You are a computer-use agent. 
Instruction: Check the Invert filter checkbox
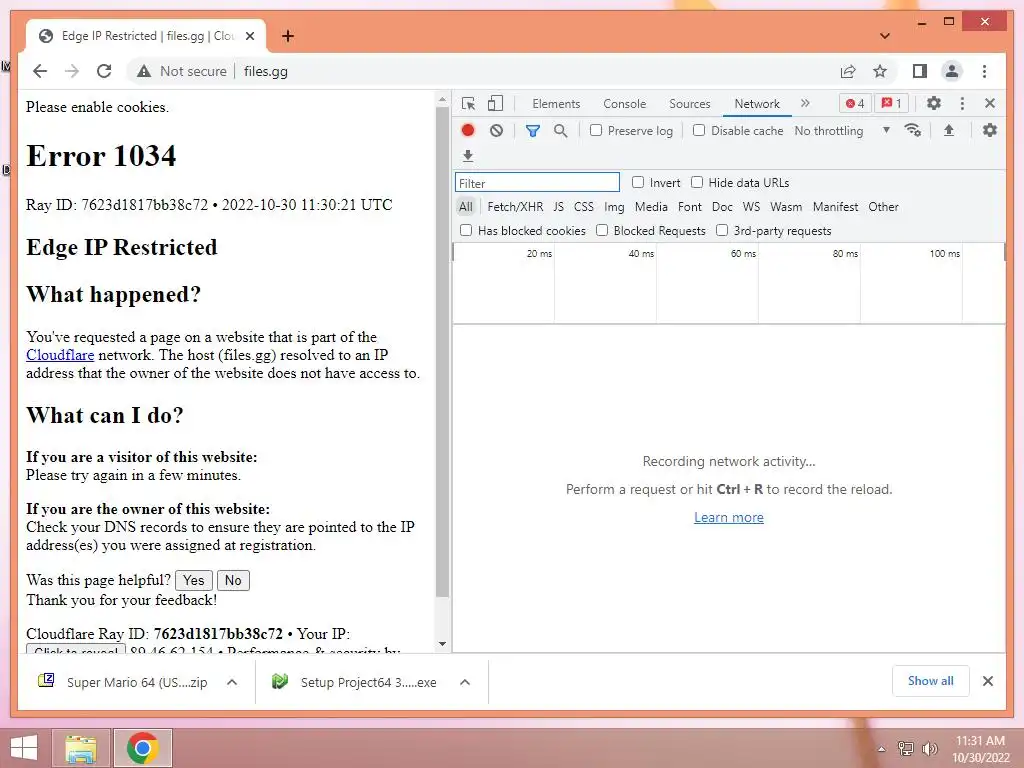pos(638,182)
